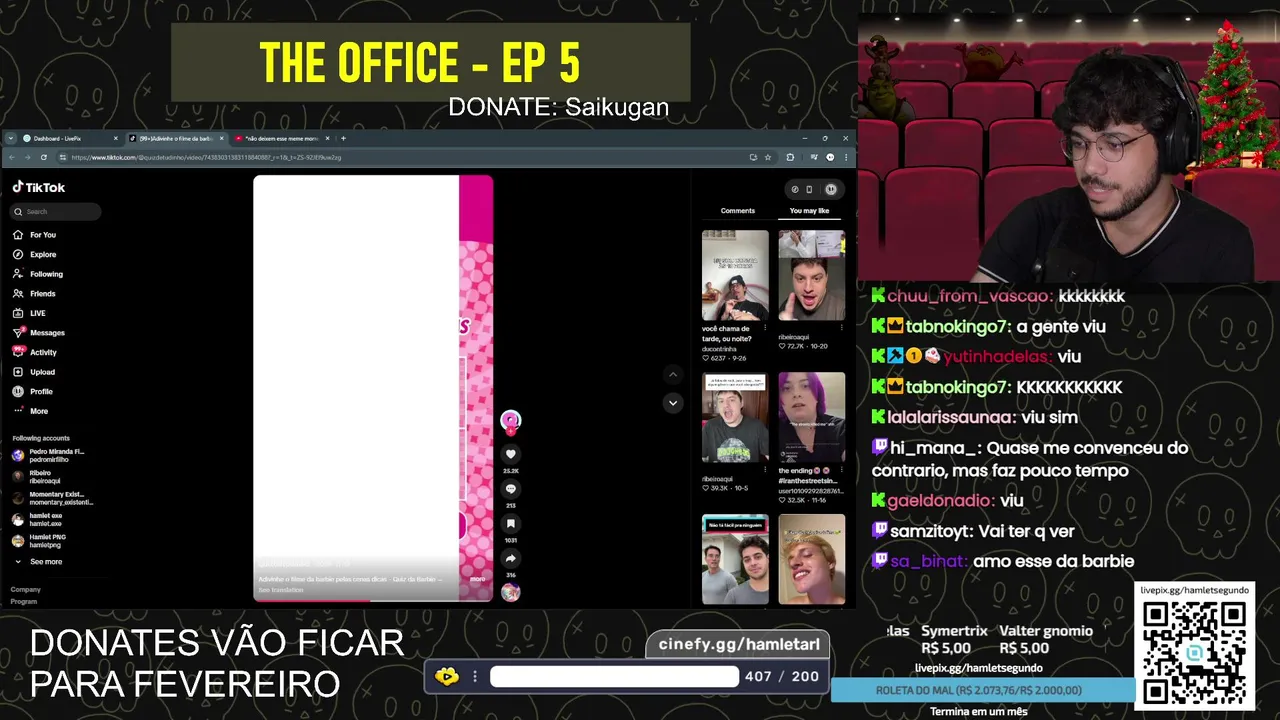
Task: Open the TikTok logo home link
Action: [x=39, y=188]
